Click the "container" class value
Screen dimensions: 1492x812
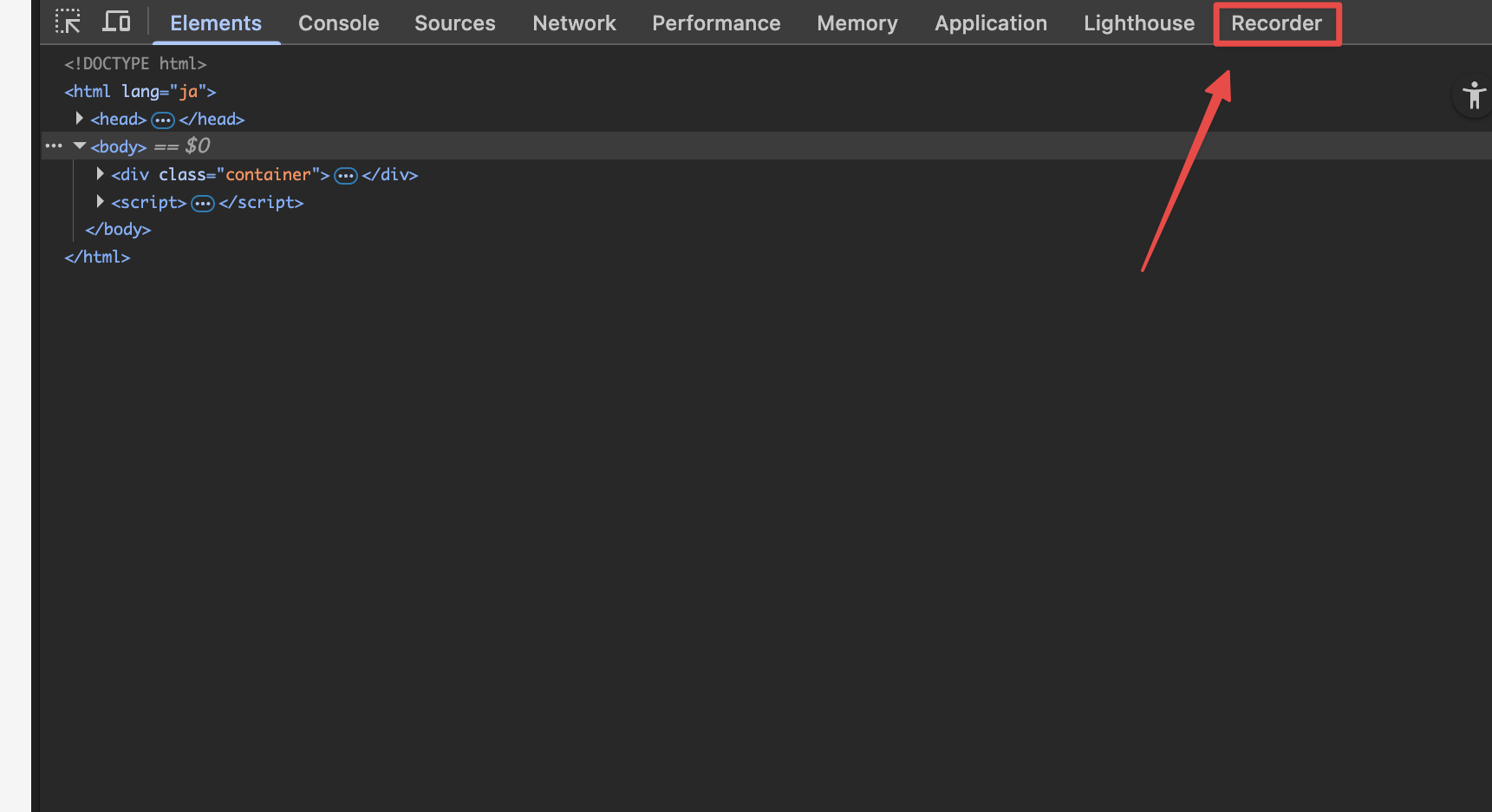pyautogui.click(x=268, y=174)
